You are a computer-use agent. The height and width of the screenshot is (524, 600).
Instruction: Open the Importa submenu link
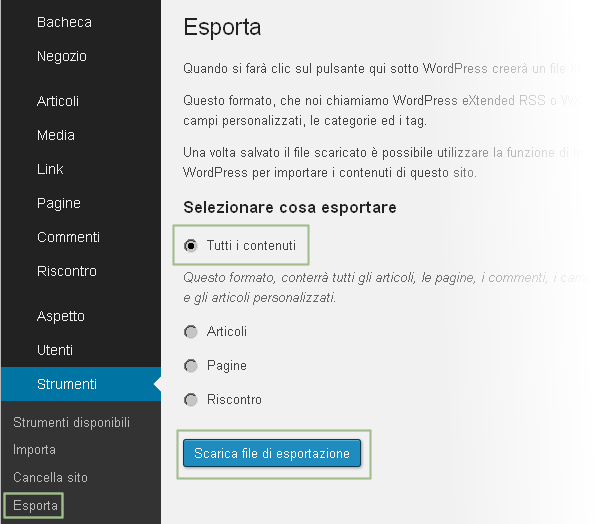click(34, 450)
